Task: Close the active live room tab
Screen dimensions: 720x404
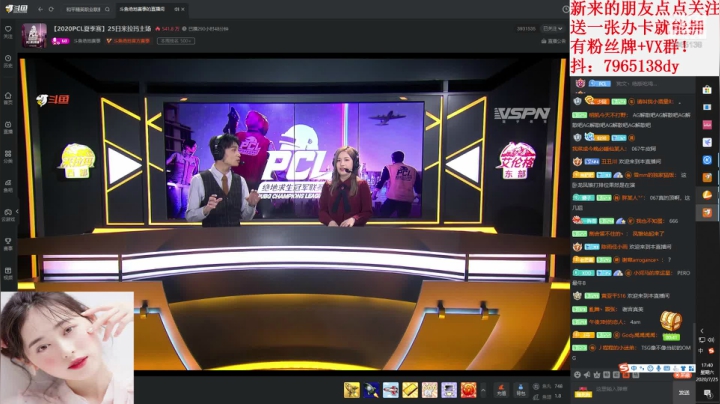Action: [183, 9]
